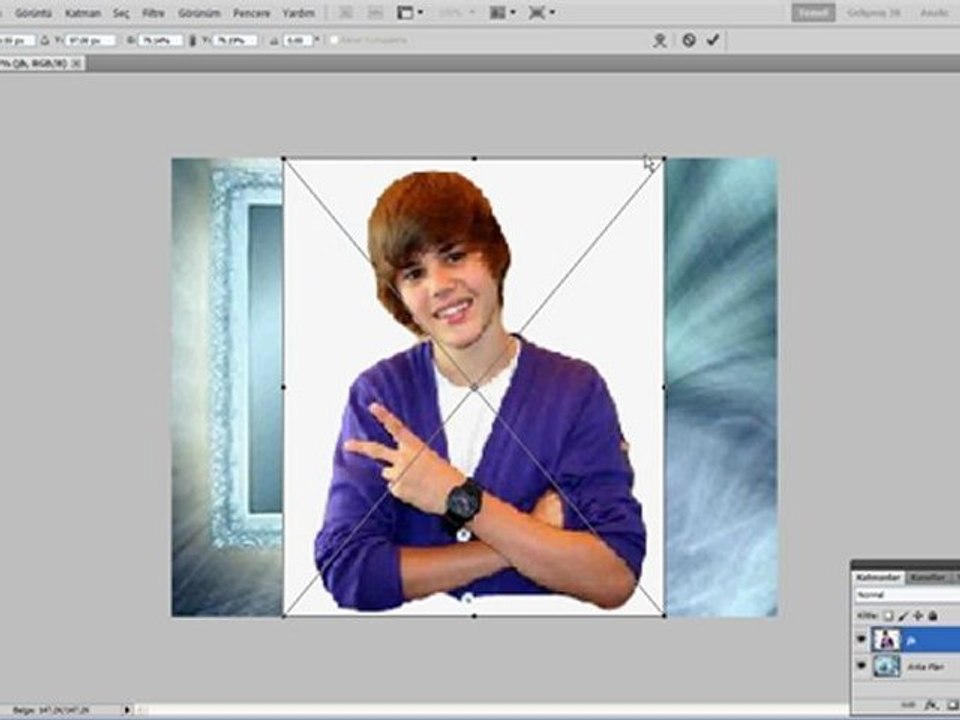This screenshot has width=960, height=720.
Task: Click the horizontal scrollbar at the bottom
Action: [492, 710]
